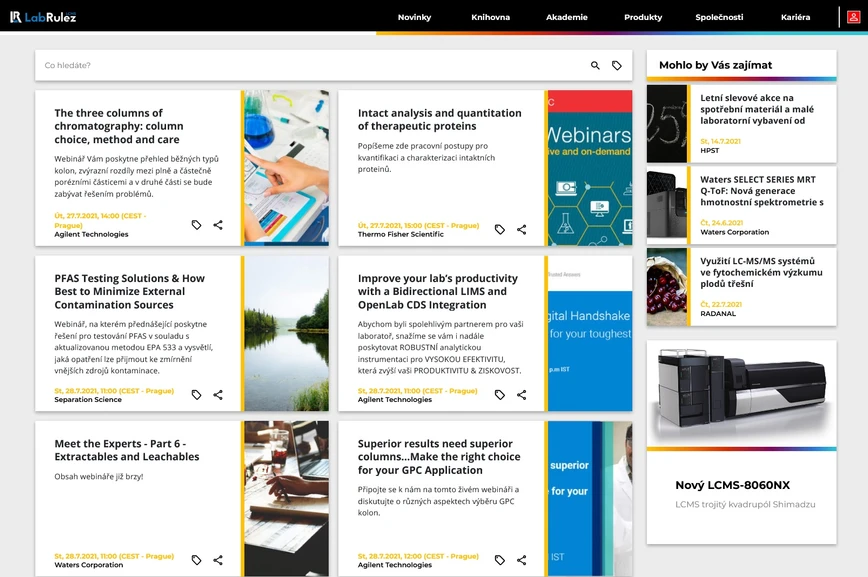Open 'Improve your lab's productivity' title
The height and width of the screenshot is (577, 868).
pyautogui.click(x=438, y=291)
